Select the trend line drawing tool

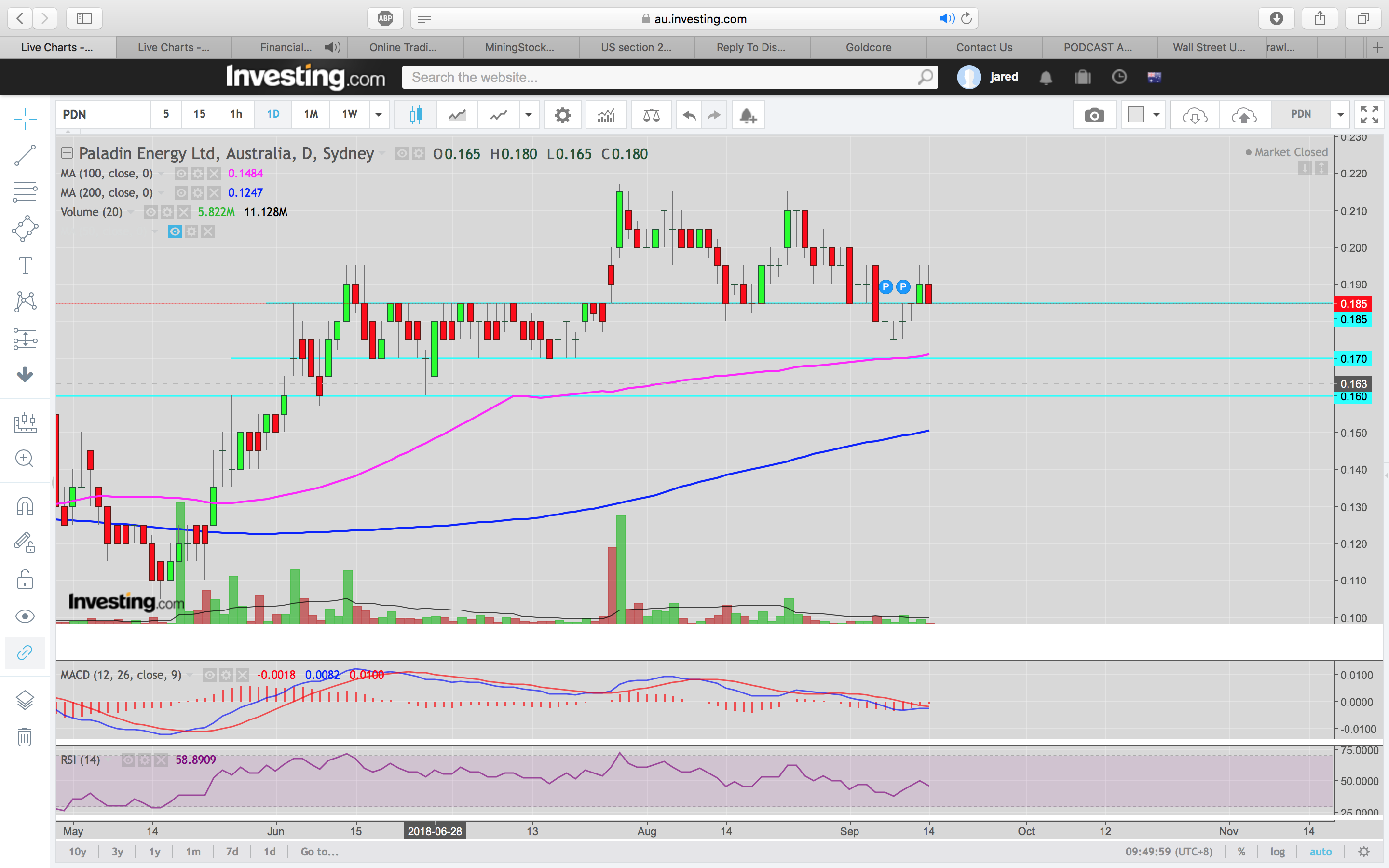click(25, 155)
